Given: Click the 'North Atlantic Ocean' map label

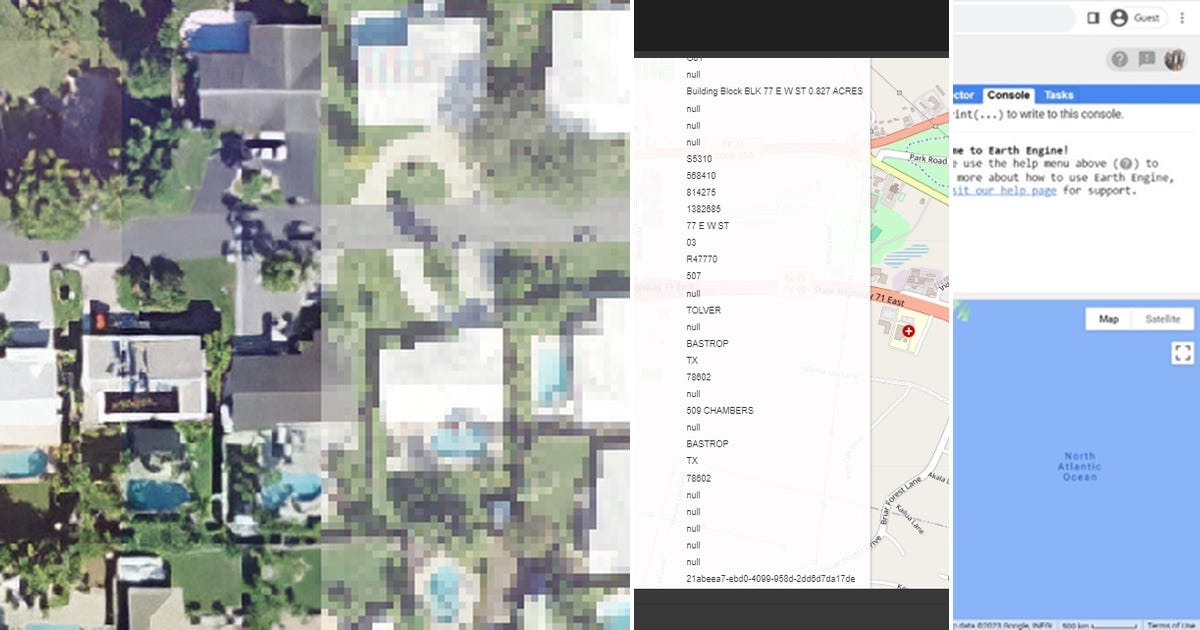Looking at the screenshot, I should tap(1079, 466).
